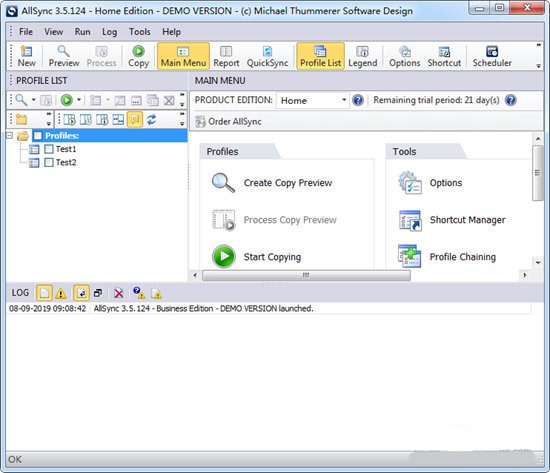Click the horizontal scrollbar in the main menu
This screenshot has width=550, height=473.
click(x=306, y=275)
